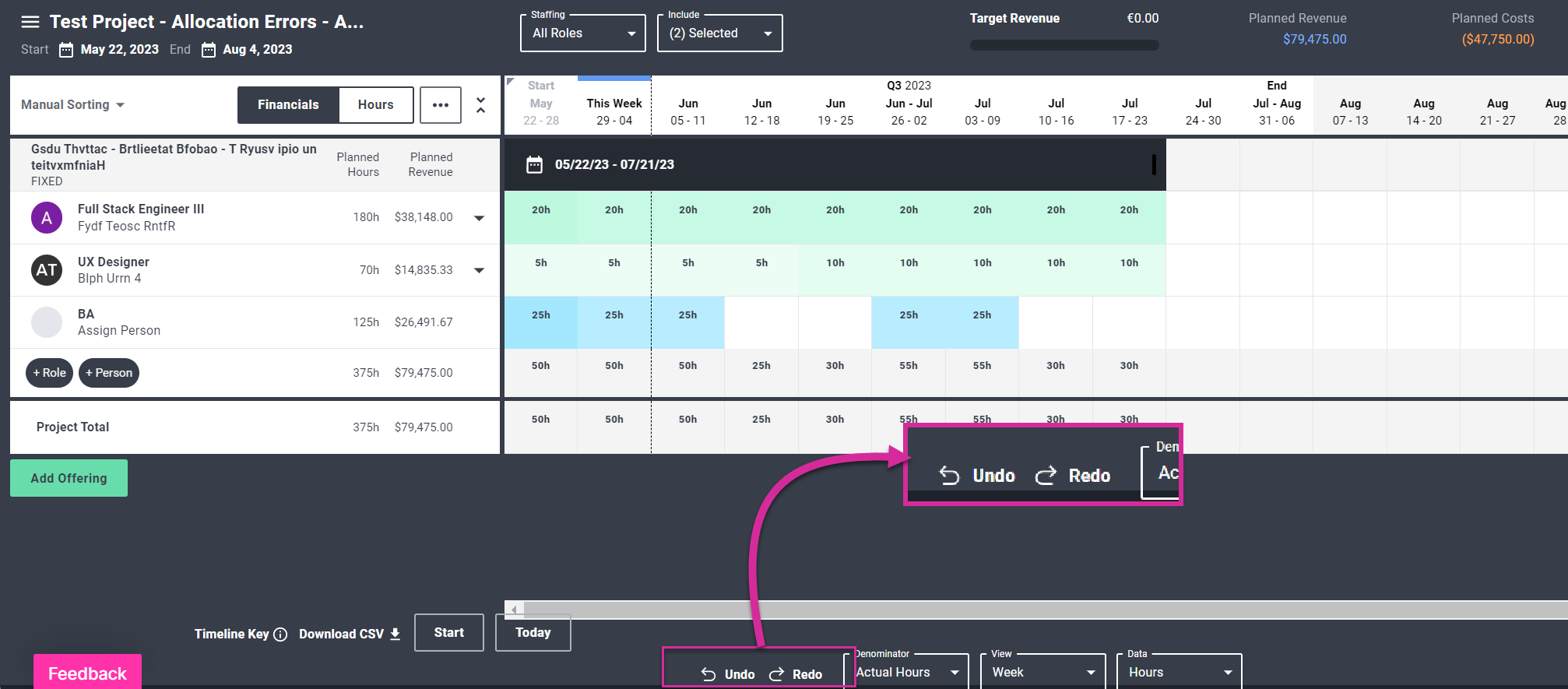Open the View Week dropdown

coord(1044,672)
